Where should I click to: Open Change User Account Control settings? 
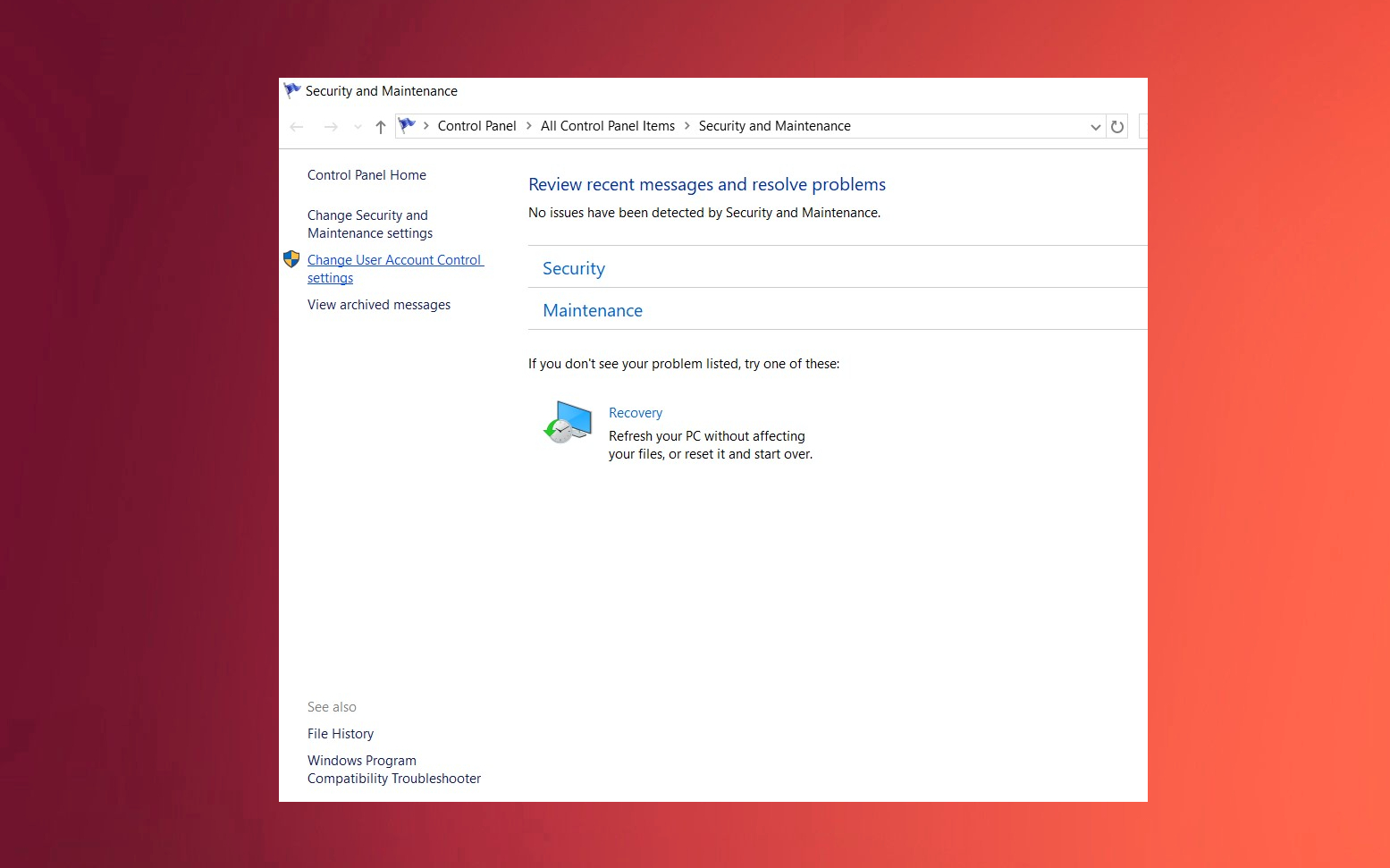[395, 269]
